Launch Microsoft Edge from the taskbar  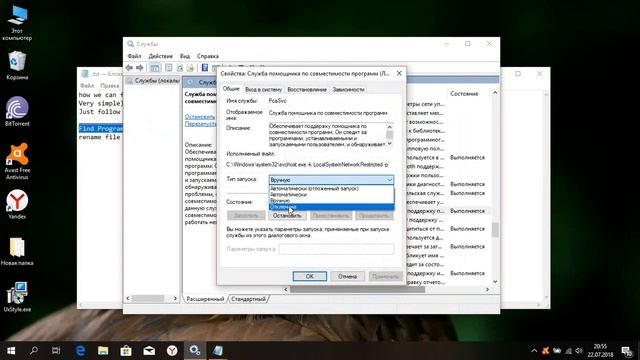tap(80, 351)
